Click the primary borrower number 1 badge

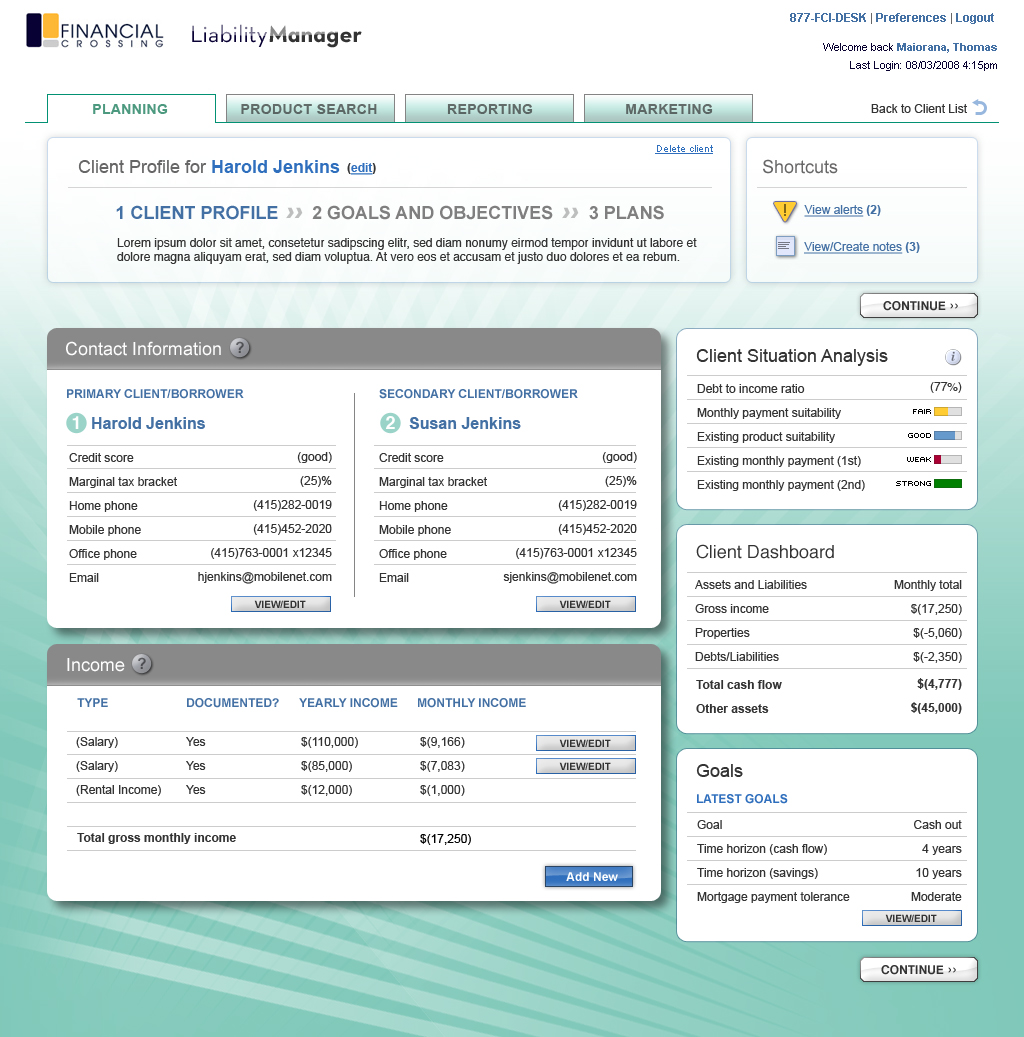click(77, 424)
